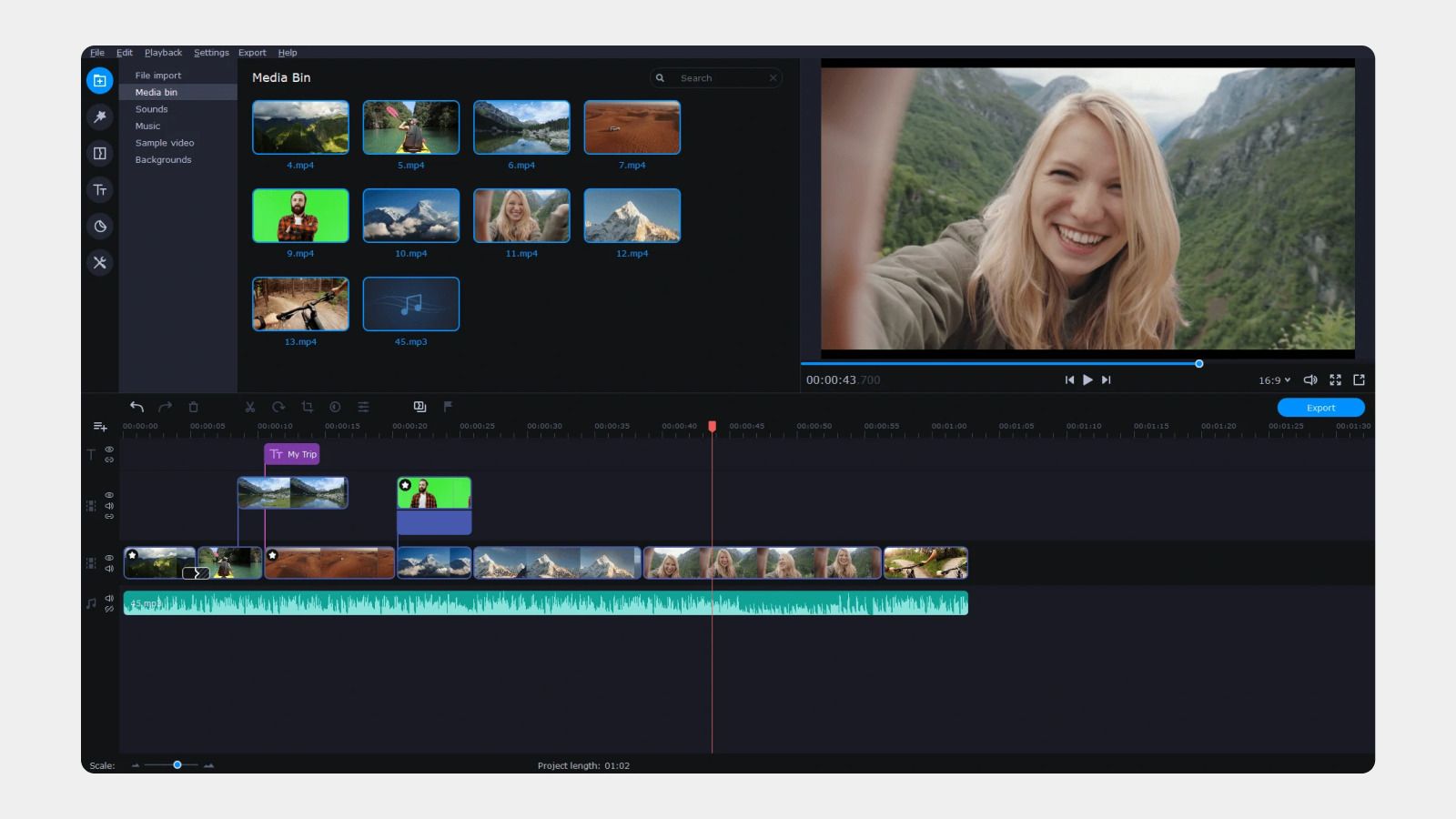
Task: Open the Filters panel with magic wand icon
Action: tap(100, 117)
